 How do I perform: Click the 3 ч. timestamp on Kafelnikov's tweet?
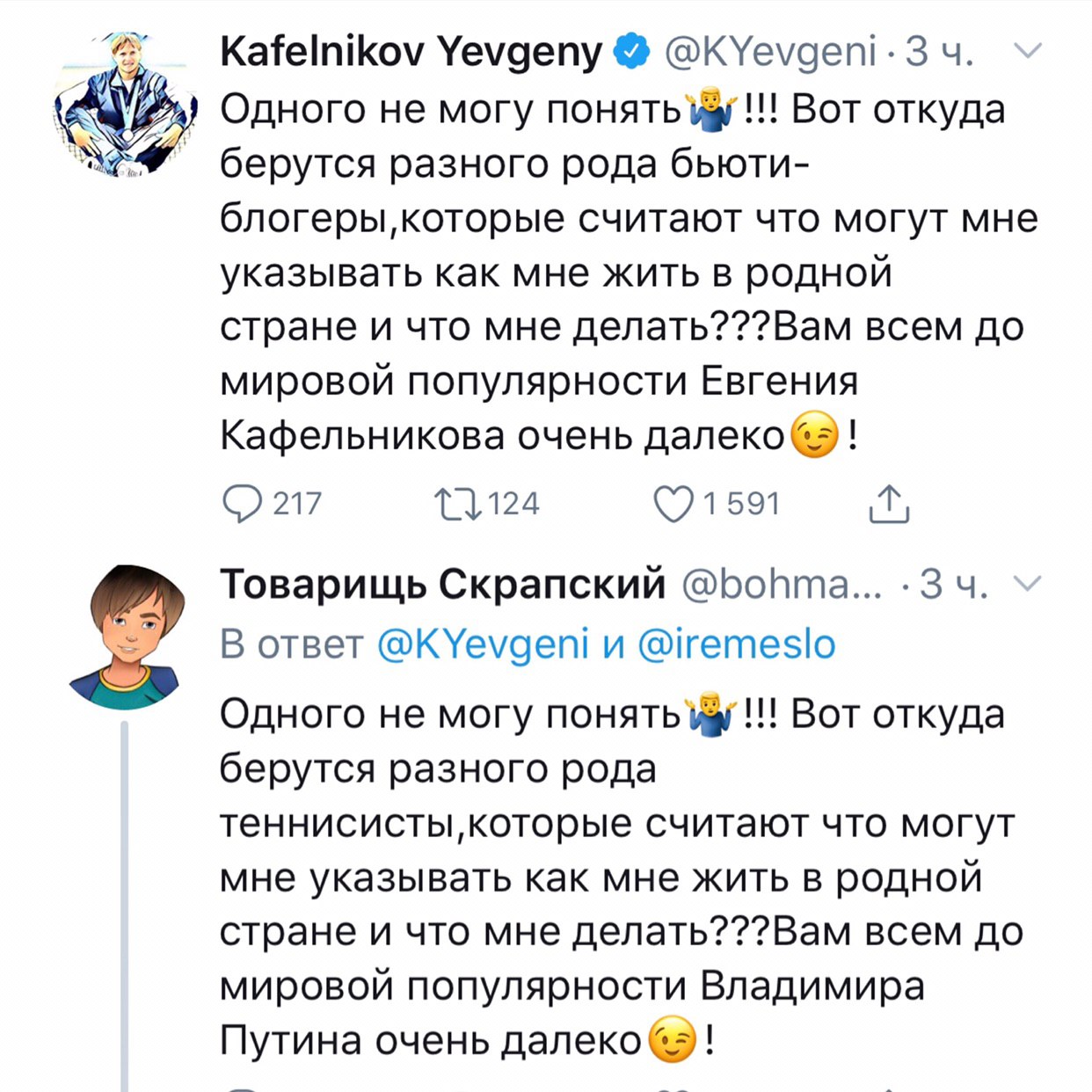tap(940, 53)
